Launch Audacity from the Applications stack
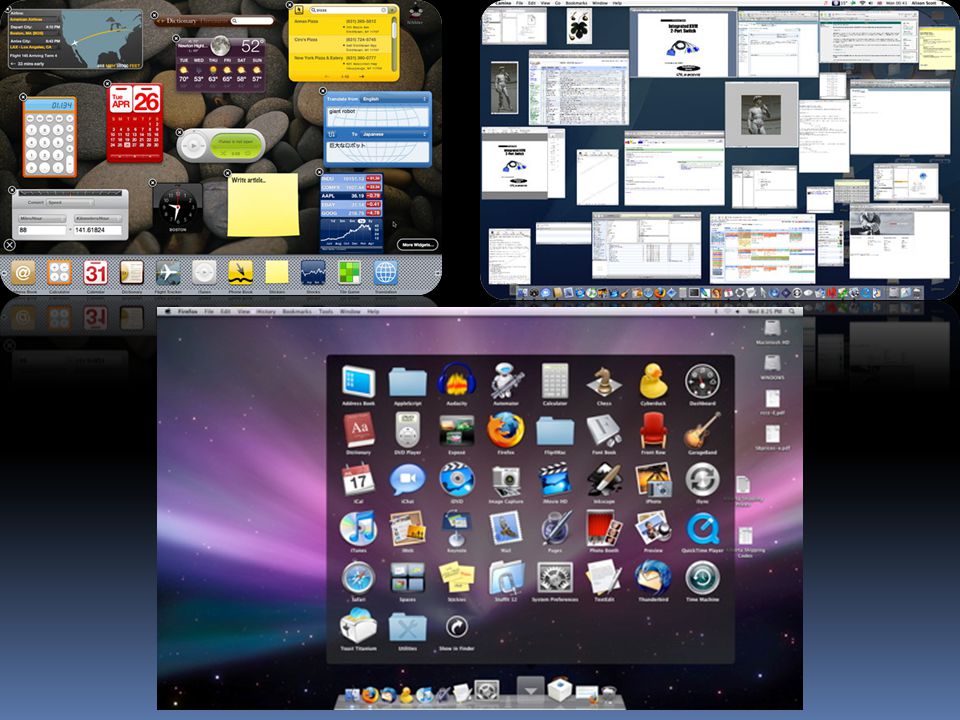The height and width of the screenshot is (720, 960). pyautogui.click(x=457, y=381)
